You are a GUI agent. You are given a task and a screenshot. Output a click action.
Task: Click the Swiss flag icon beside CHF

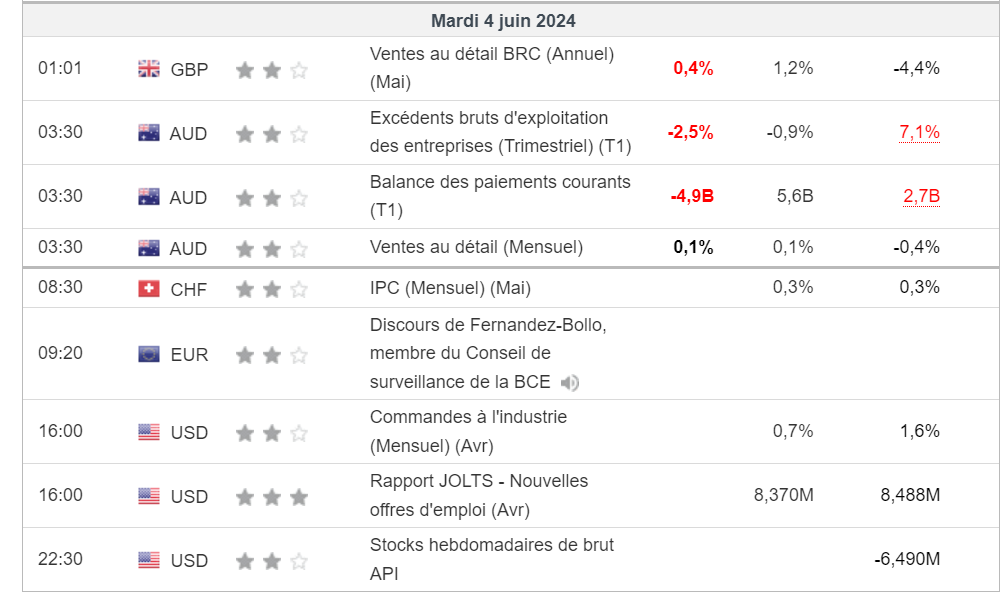tap(148, 289)
